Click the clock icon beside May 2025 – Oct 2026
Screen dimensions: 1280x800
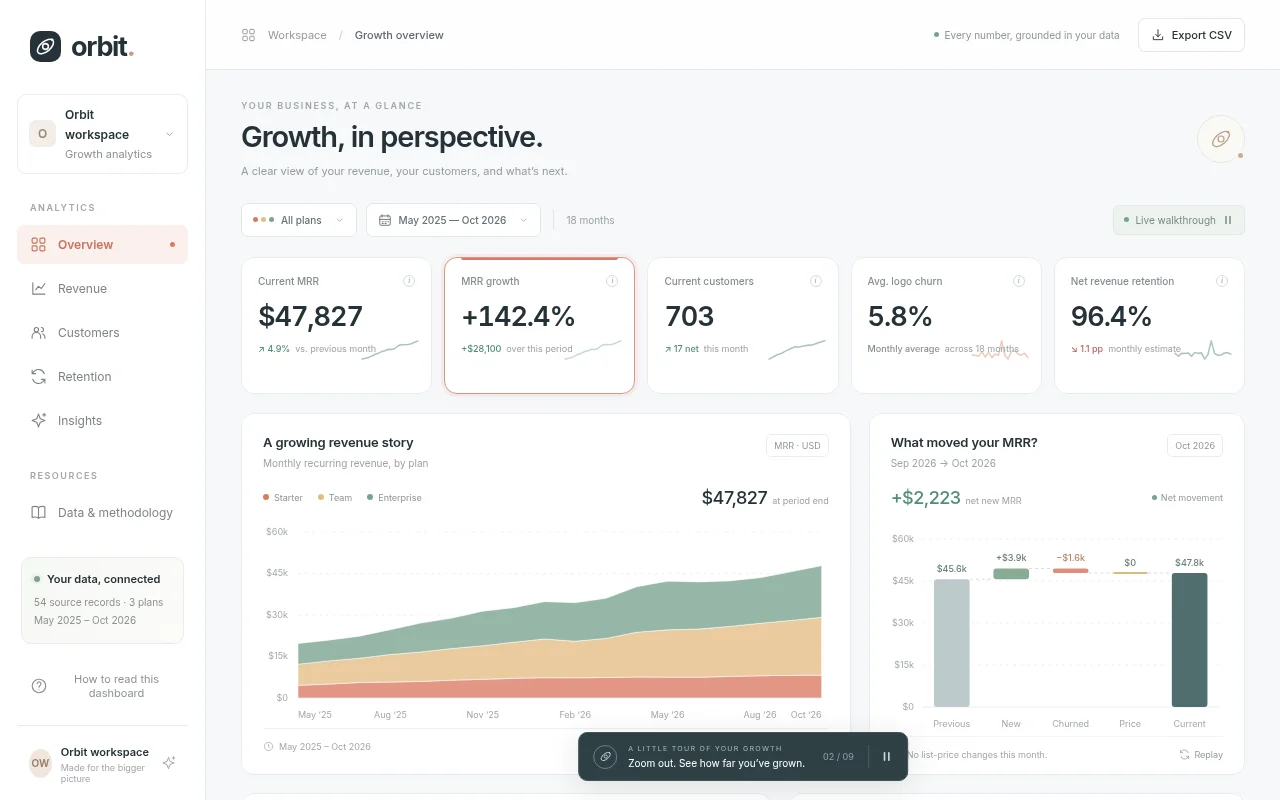pyautogui.click(x=269, y=747)
